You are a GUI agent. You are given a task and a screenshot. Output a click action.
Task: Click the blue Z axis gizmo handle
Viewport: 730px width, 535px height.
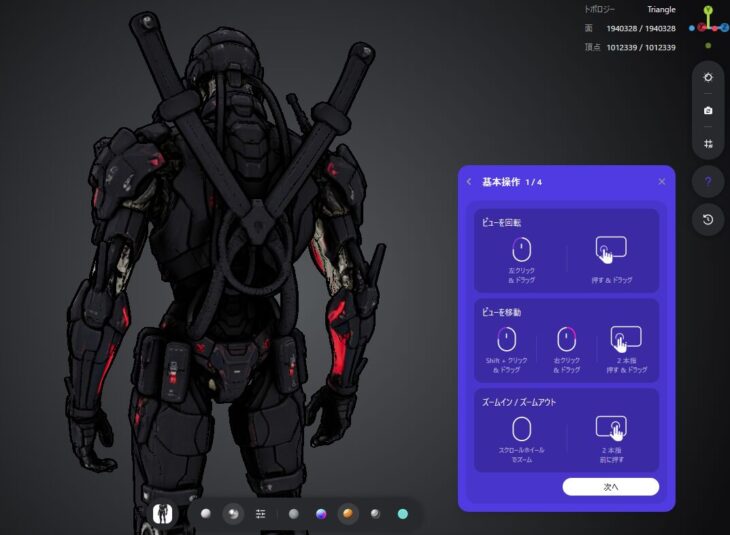point(725,28)
